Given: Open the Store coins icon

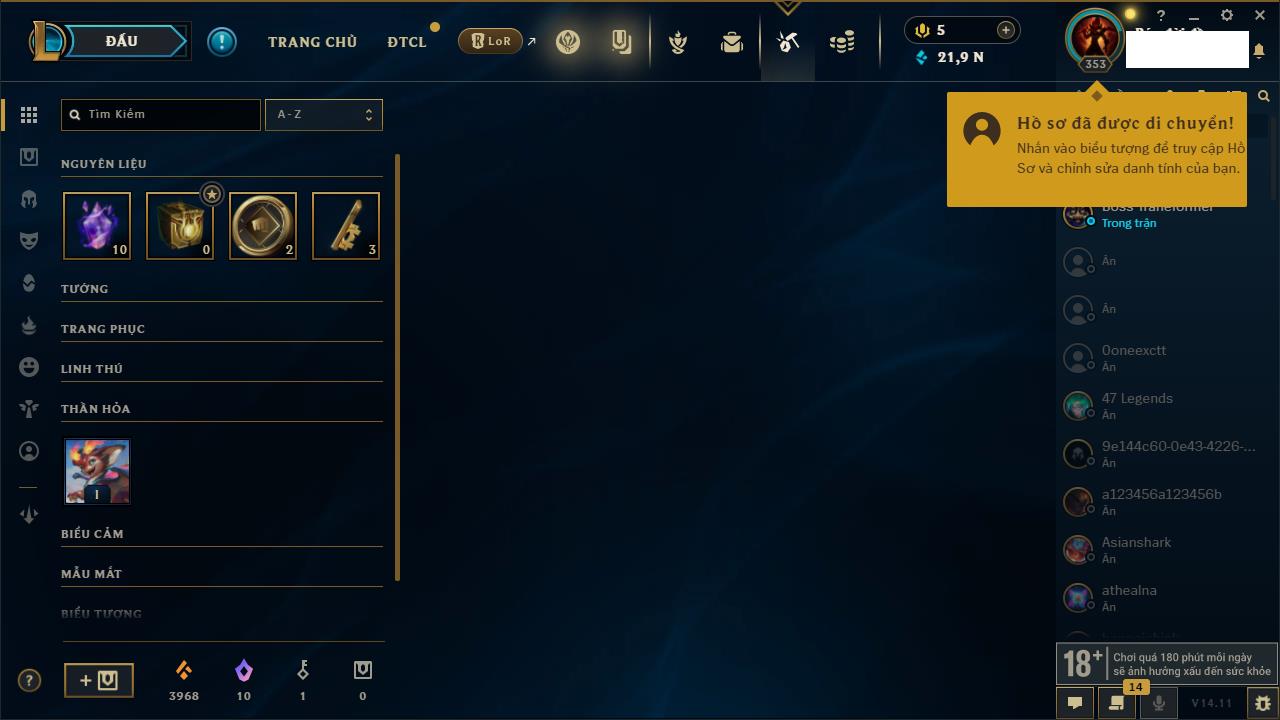Looking at the screenshot, I should point(842,42).
